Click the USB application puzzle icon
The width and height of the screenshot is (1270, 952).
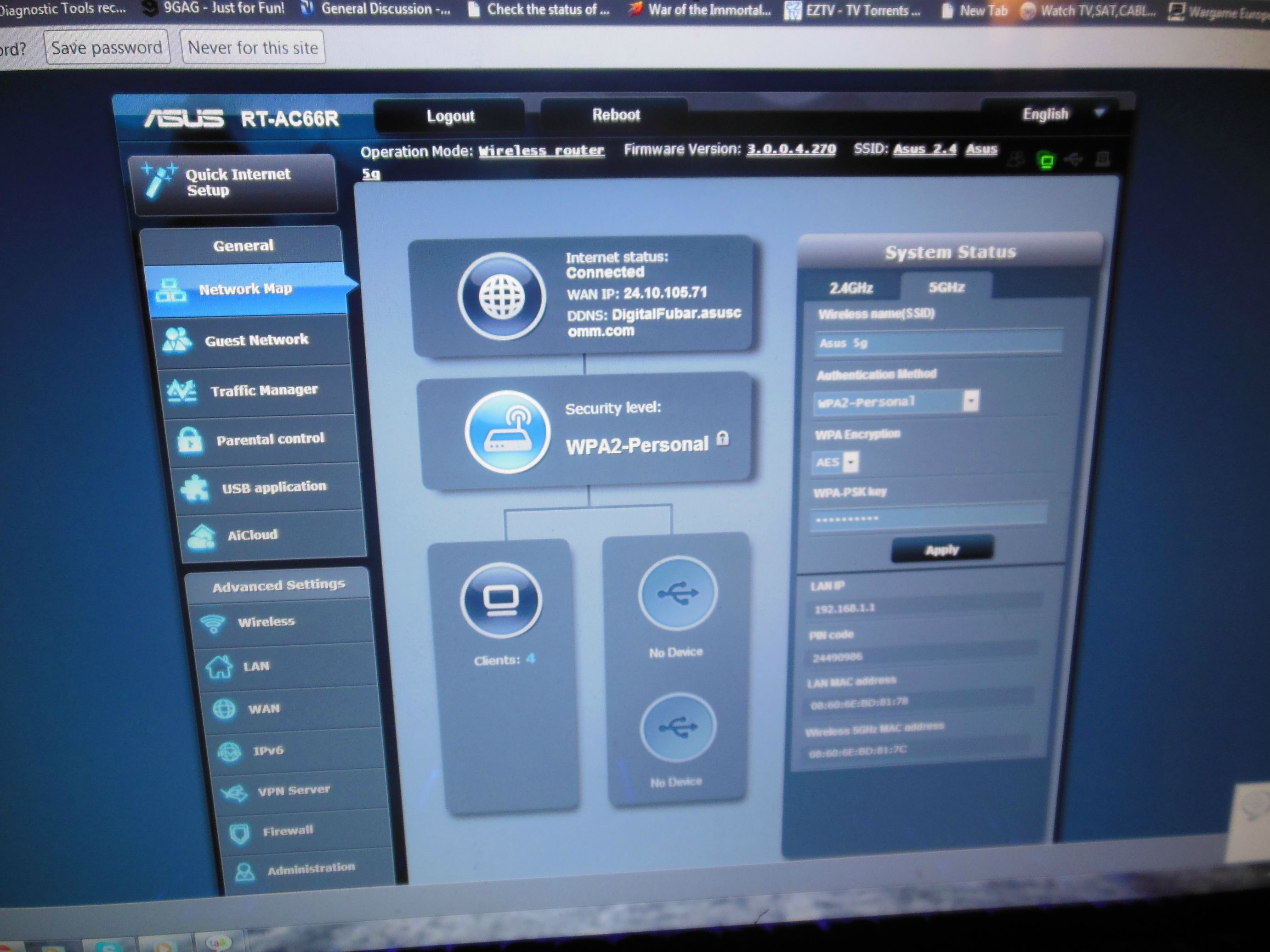pyautogui.click(x=195, y=488)
